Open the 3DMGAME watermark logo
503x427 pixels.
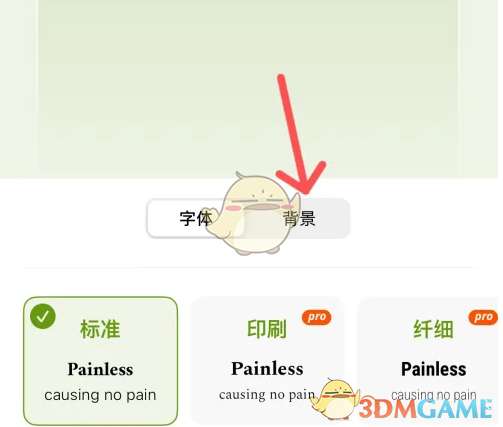tap(426, 408)
